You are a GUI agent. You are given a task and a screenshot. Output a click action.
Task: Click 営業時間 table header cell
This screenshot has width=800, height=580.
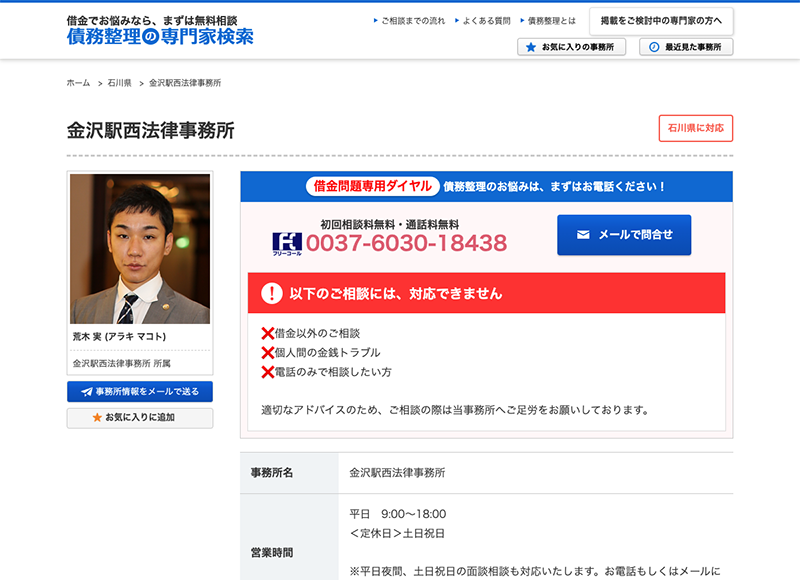(289, 537)
